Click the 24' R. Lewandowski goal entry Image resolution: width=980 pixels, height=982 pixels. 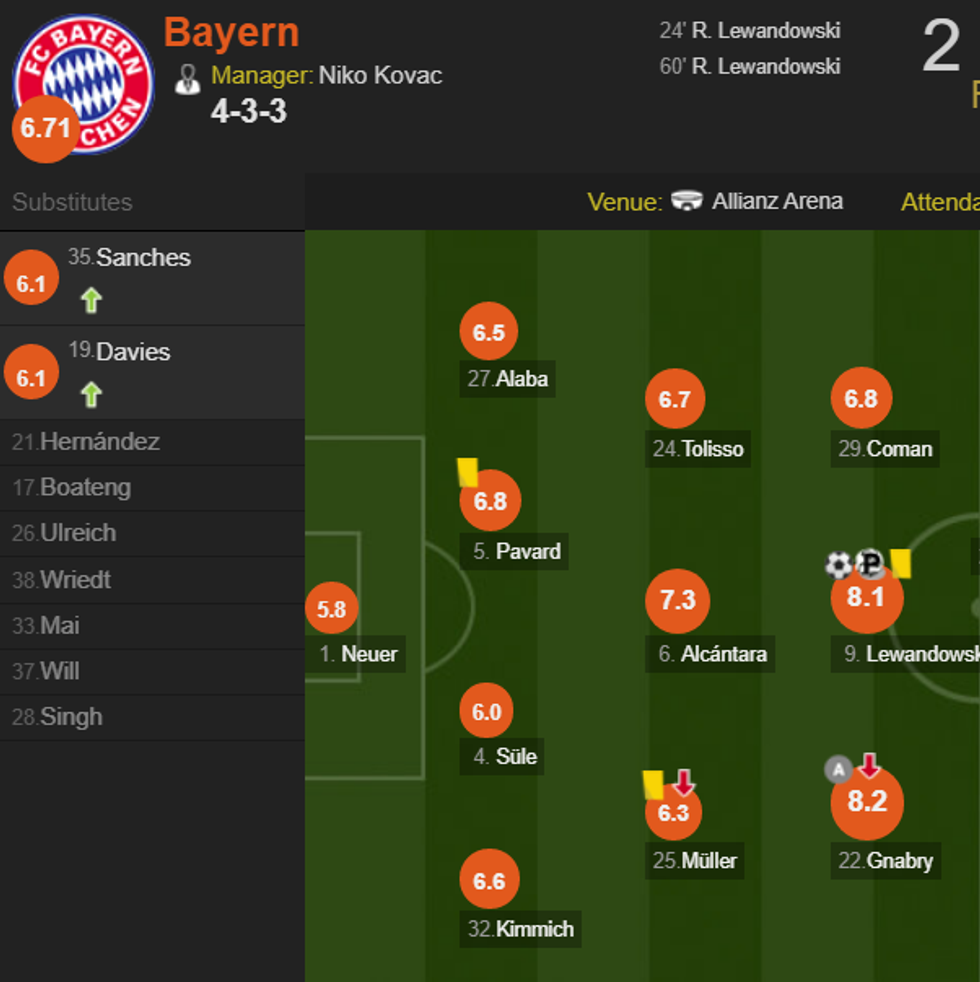tap(749, 31)
